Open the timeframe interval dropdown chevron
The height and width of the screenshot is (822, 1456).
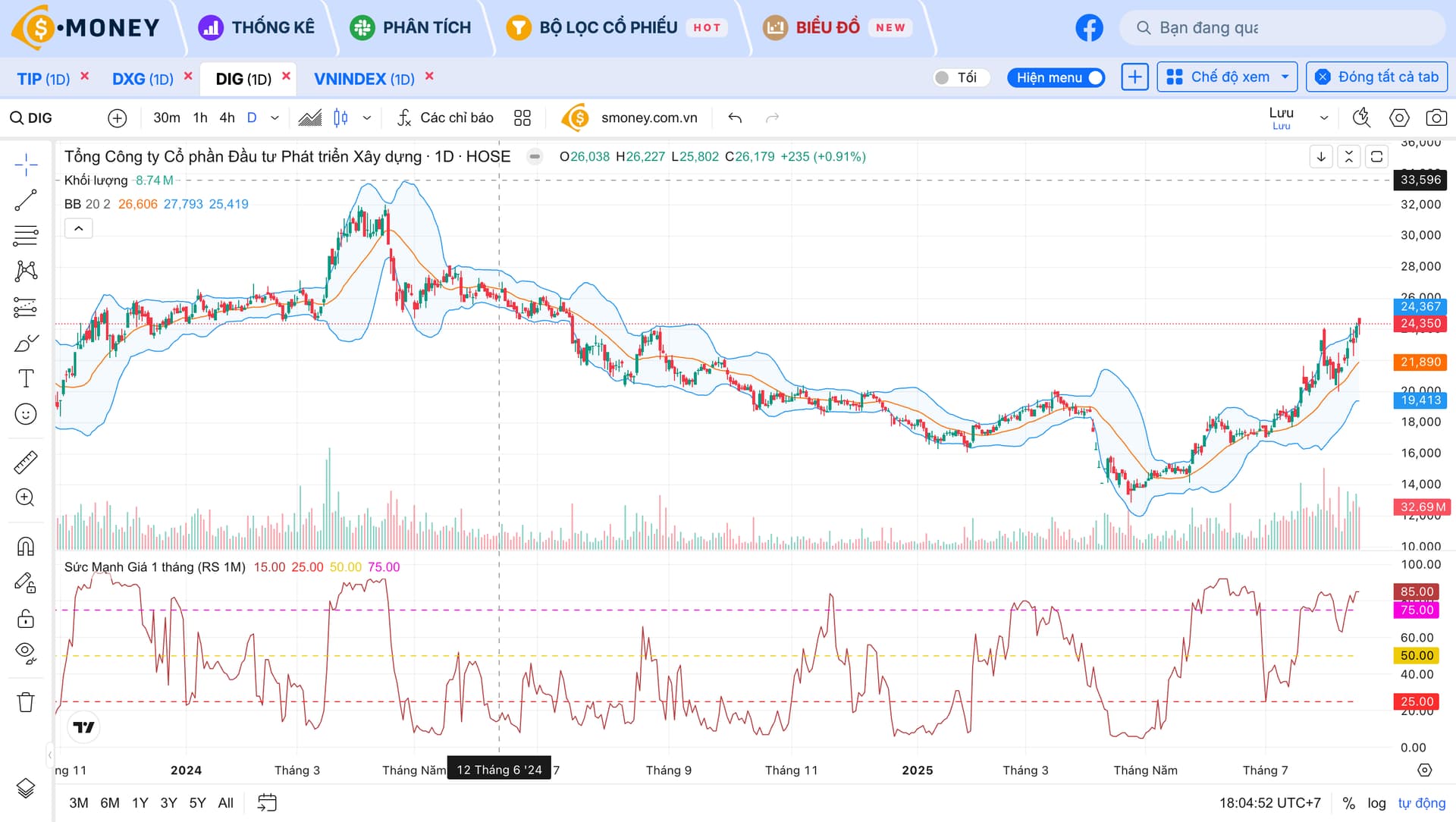pyautogui.click(x=275, y=118)
